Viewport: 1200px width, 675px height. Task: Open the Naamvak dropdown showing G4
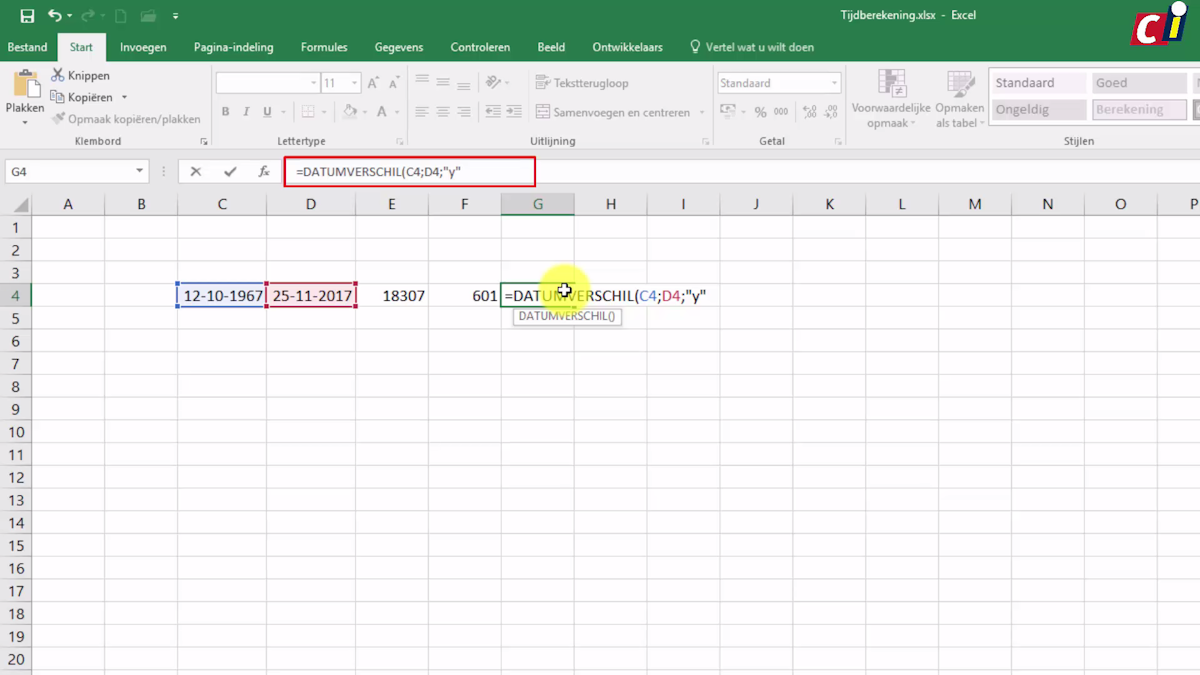pyautogui.click(x=140, y=171)
